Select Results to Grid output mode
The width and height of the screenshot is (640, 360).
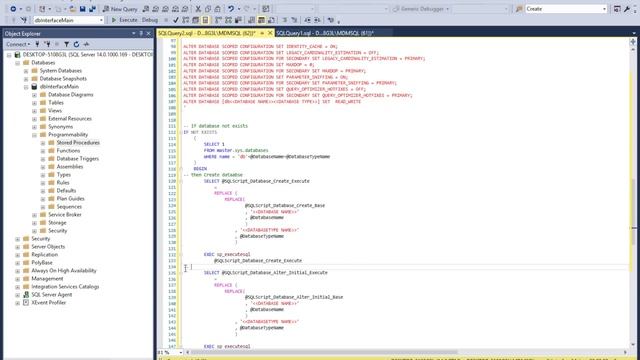[261, 20]
